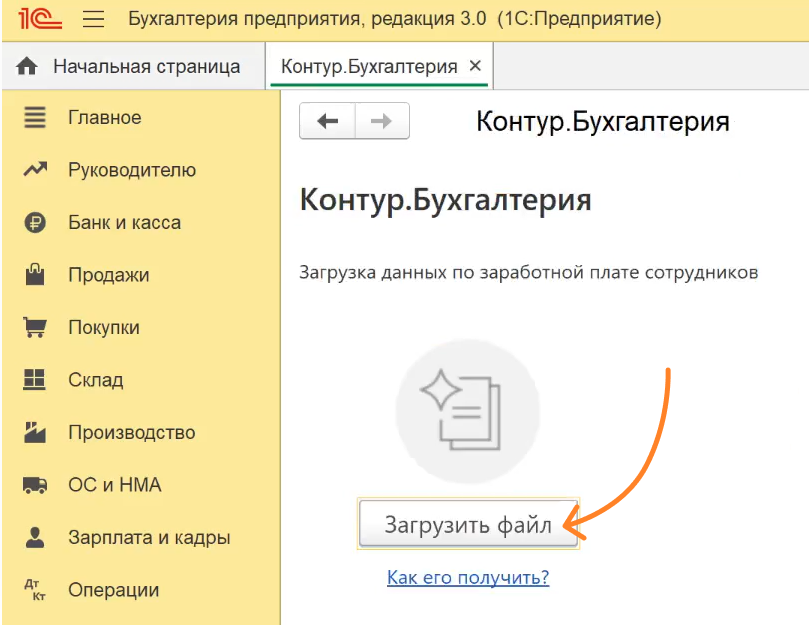Click the Загрузить файл button

(468, 523)
